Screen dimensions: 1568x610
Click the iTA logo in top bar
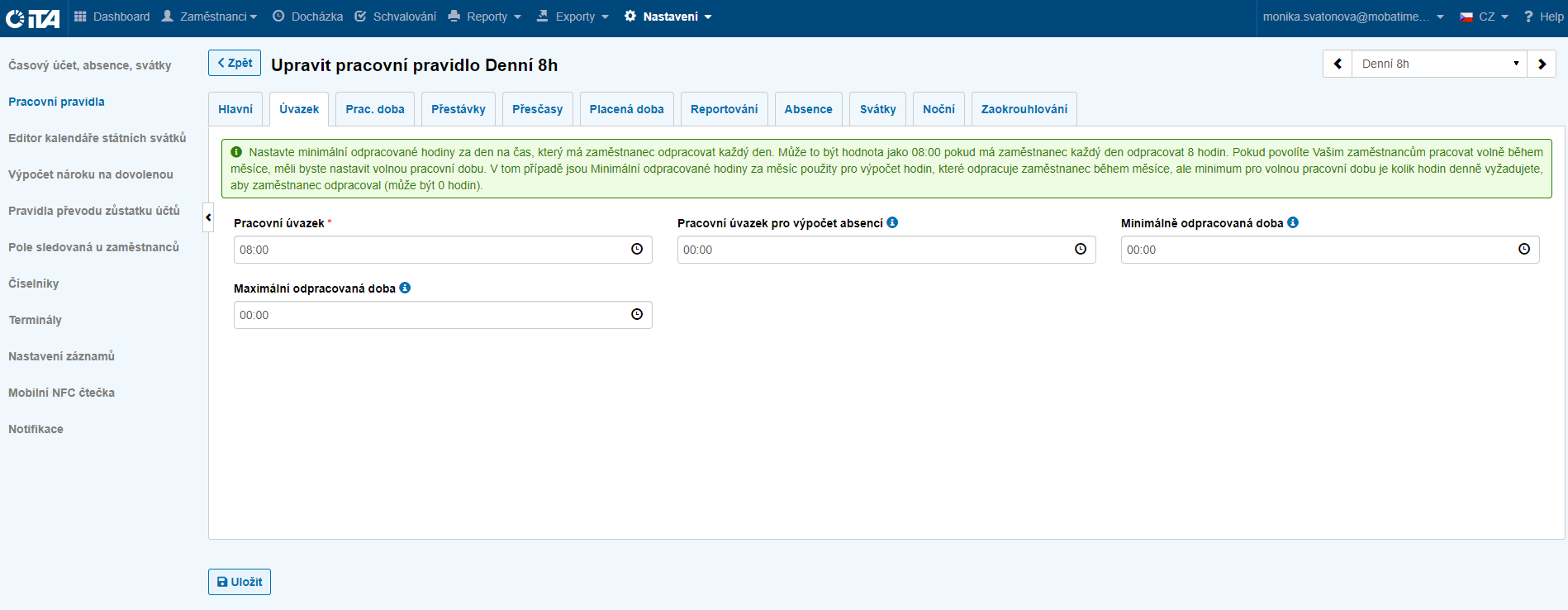33,17
